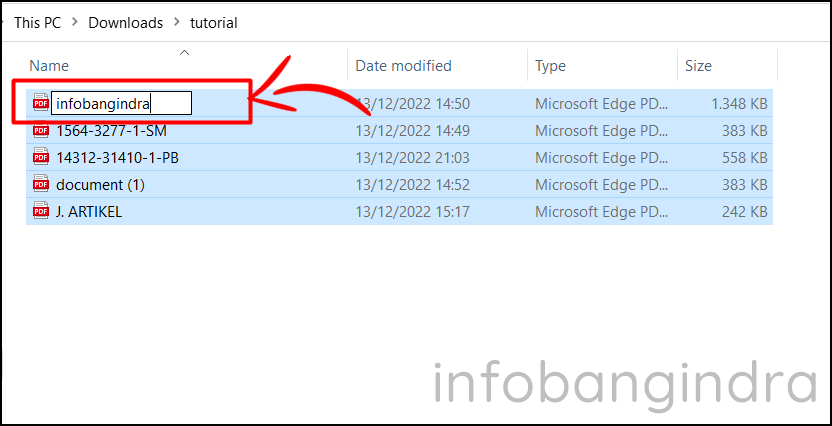832x426 pixels.
Task: Click the 558 KB size value
Action: [x=745, y=158]
